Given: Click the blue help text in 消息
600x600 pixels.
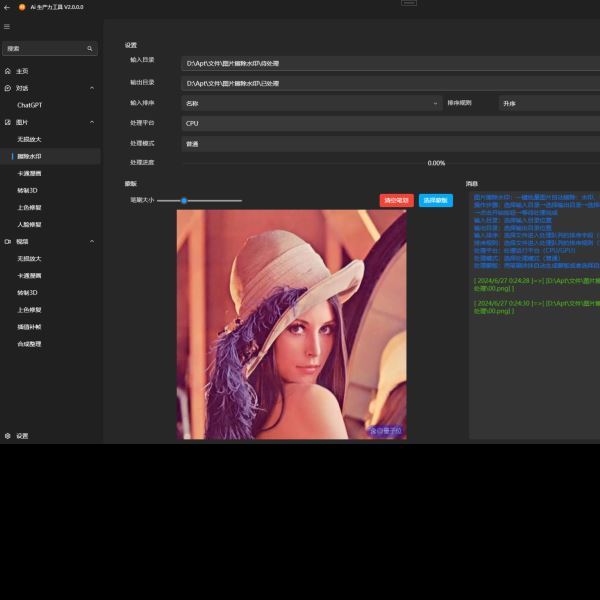Looking at the screenshot, I should 537,232.
